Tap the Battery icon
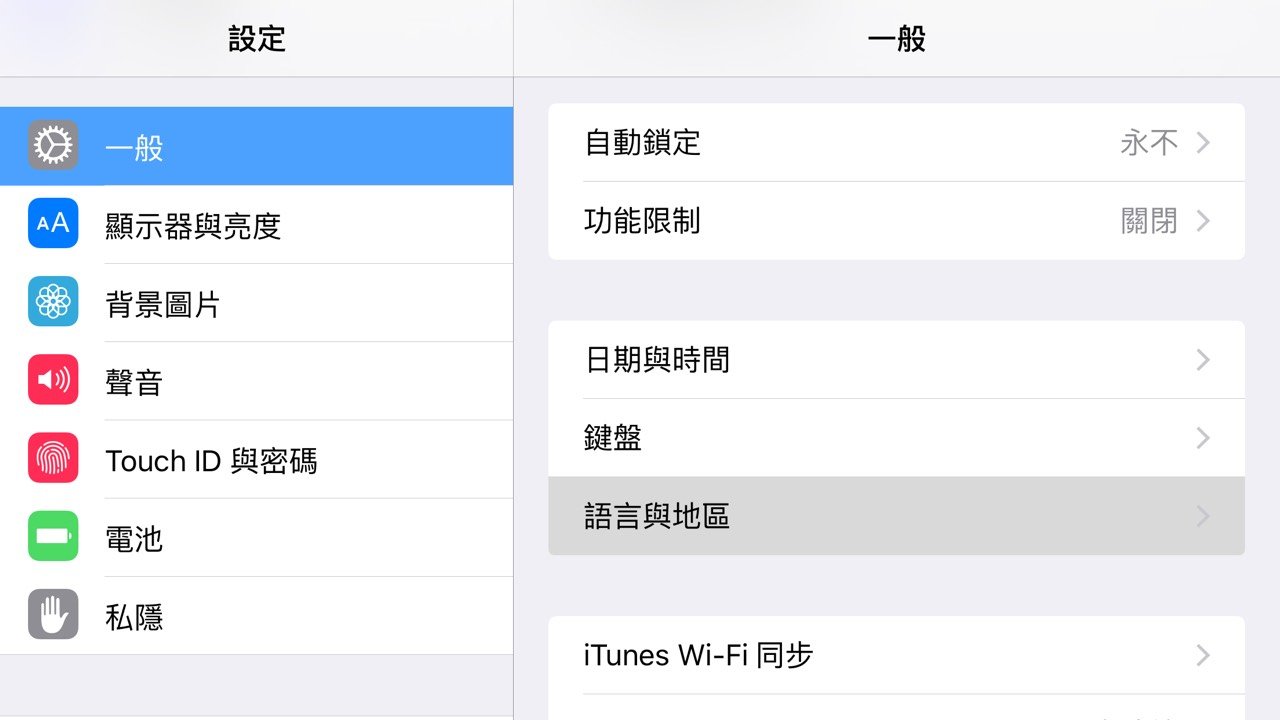Viewport: 1280px width, 720px height. click(x=53, y=537)
